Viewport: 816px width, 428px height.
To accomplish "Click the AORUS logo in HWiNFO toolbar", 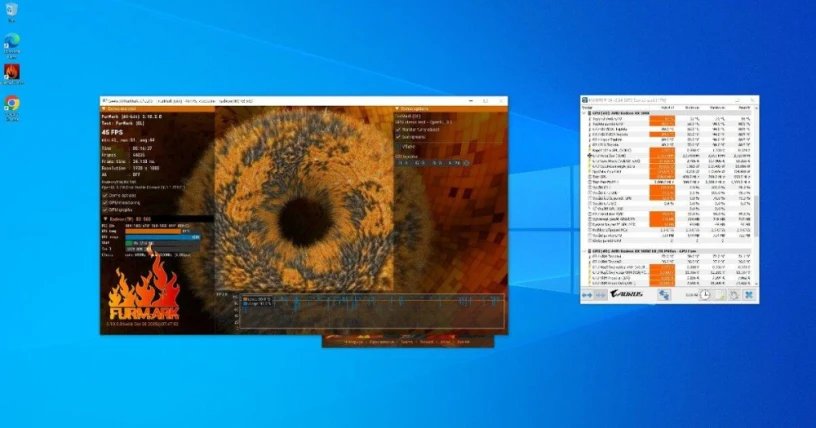I will [x=627, y=294].
